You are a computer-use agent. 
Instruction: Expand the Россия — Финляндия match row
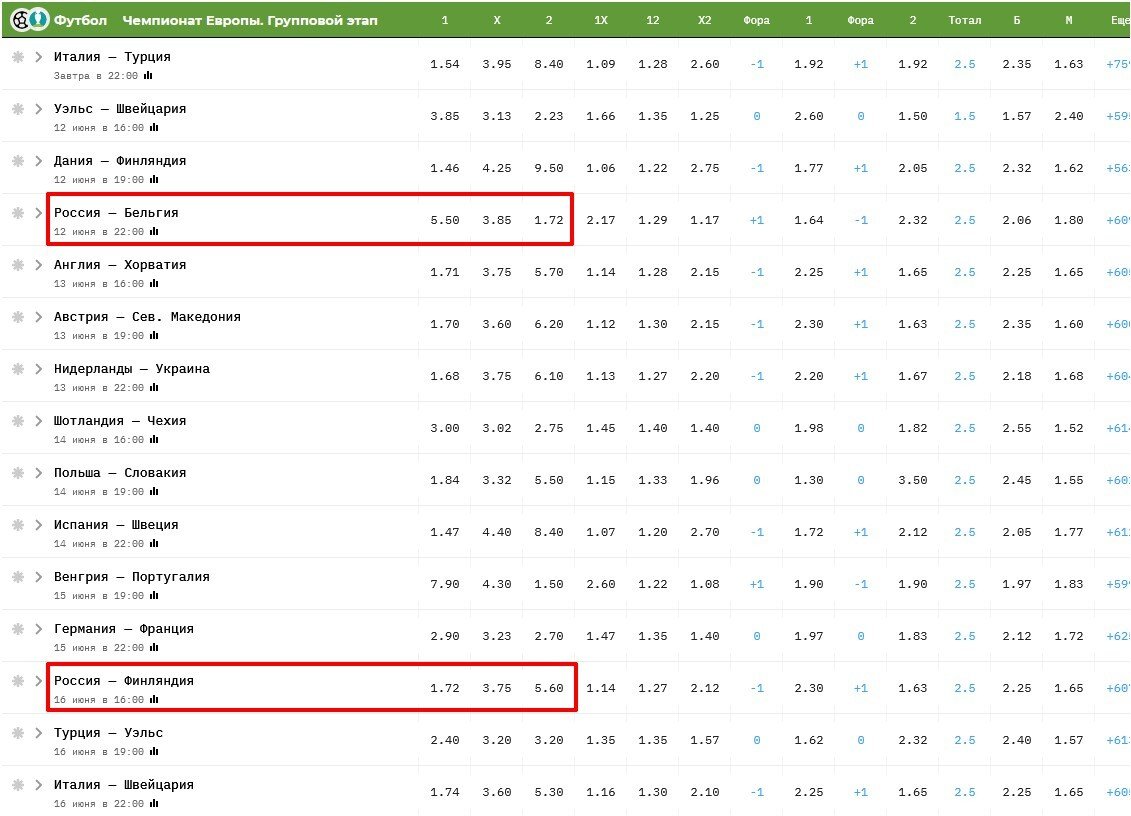pos(39,681)
